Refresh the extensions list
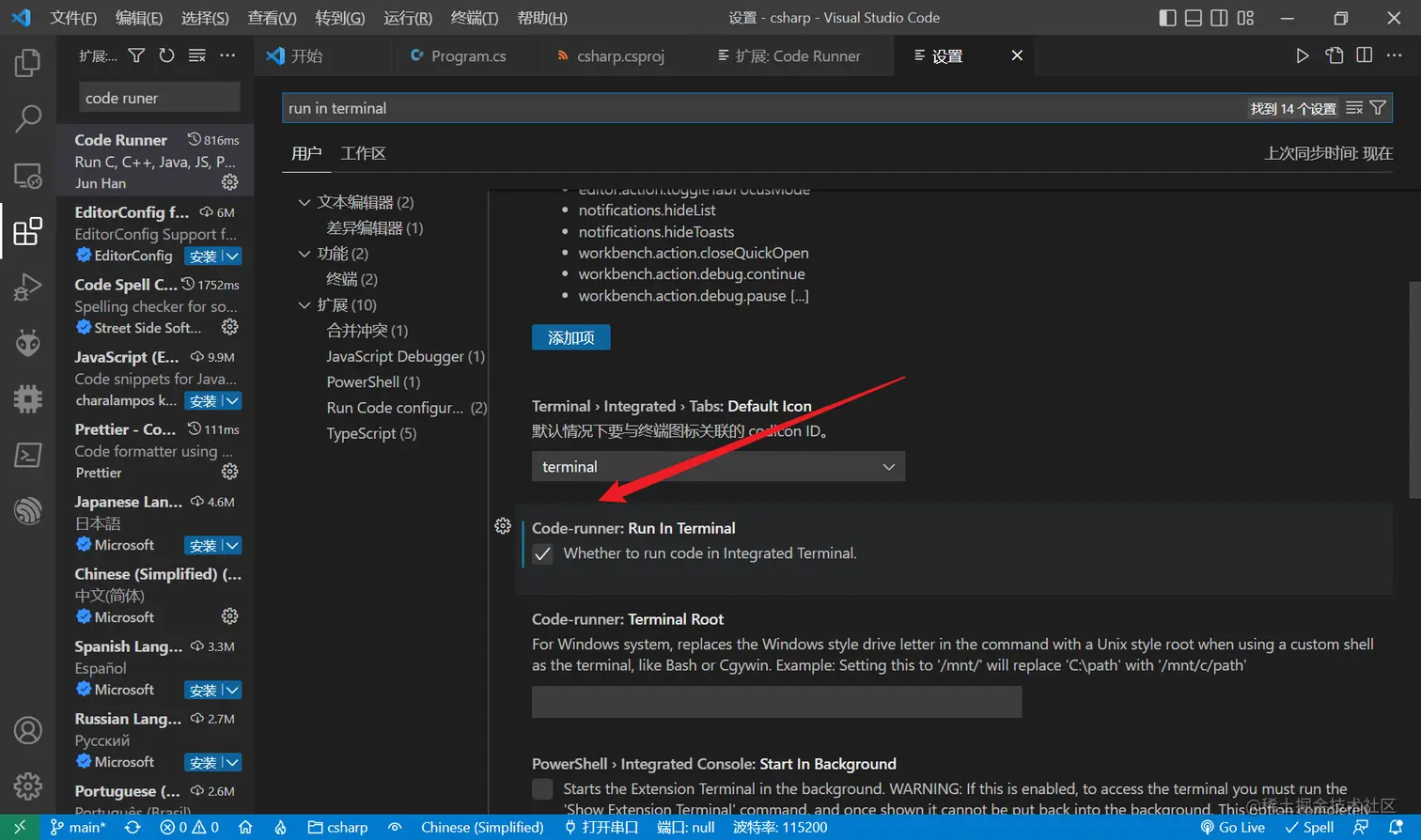The image size is (1421, 840). coord(166,55)
